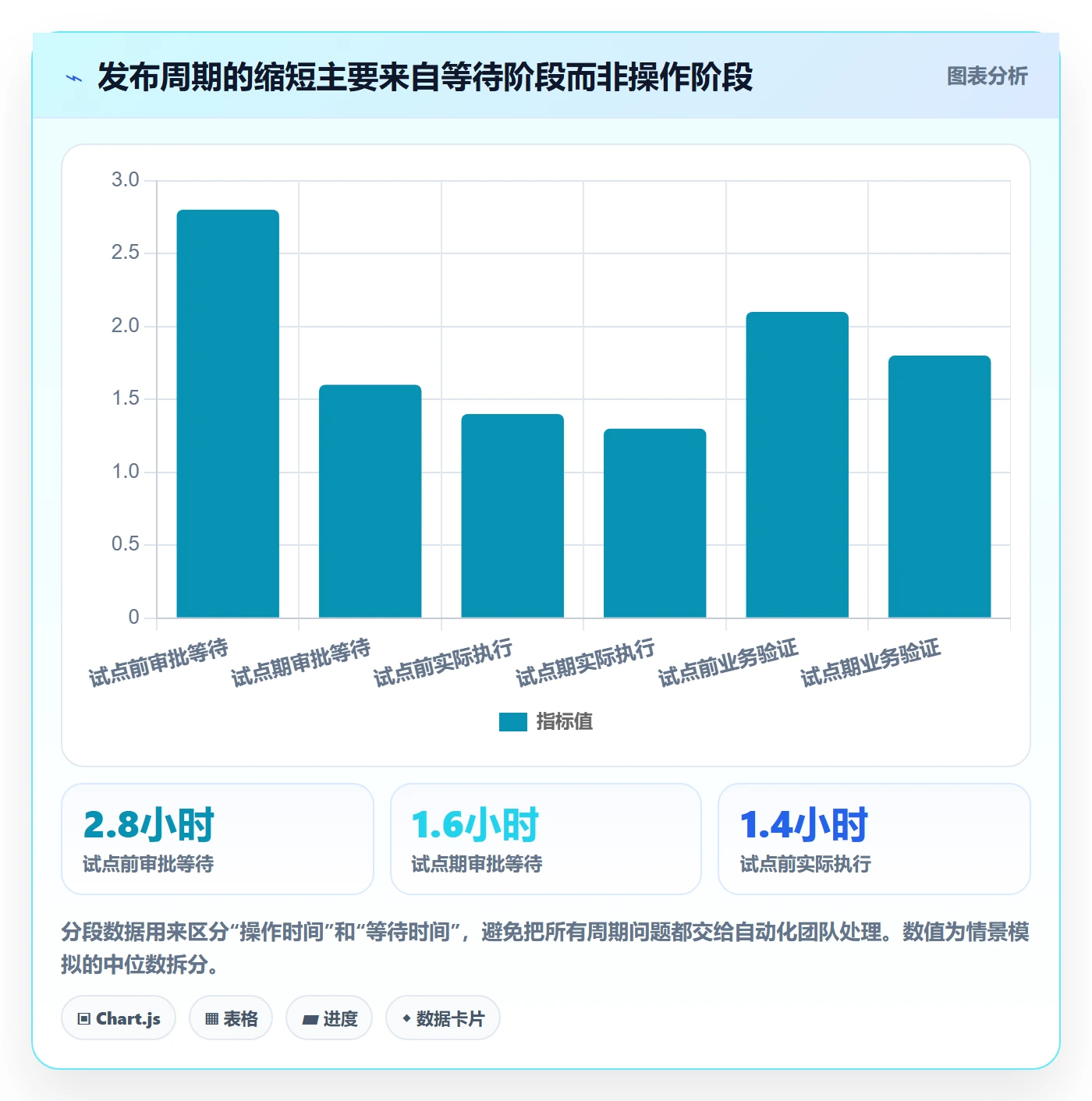Select the 表格 tag chip
The width and height of the screenshot is (1092, 1101).
coord(231,1018)
